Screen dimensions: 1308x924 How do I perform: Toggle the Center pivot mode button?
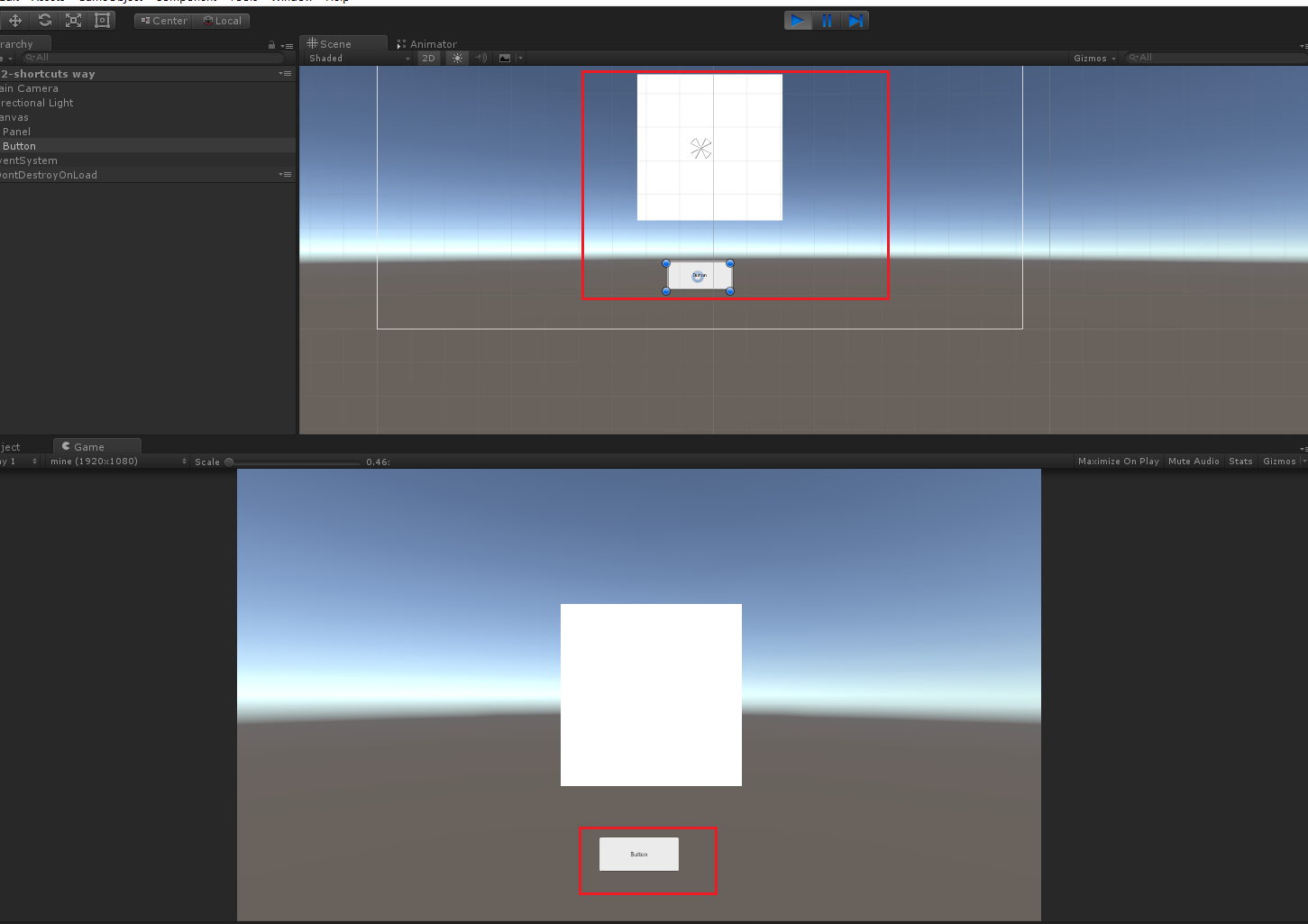163,21
